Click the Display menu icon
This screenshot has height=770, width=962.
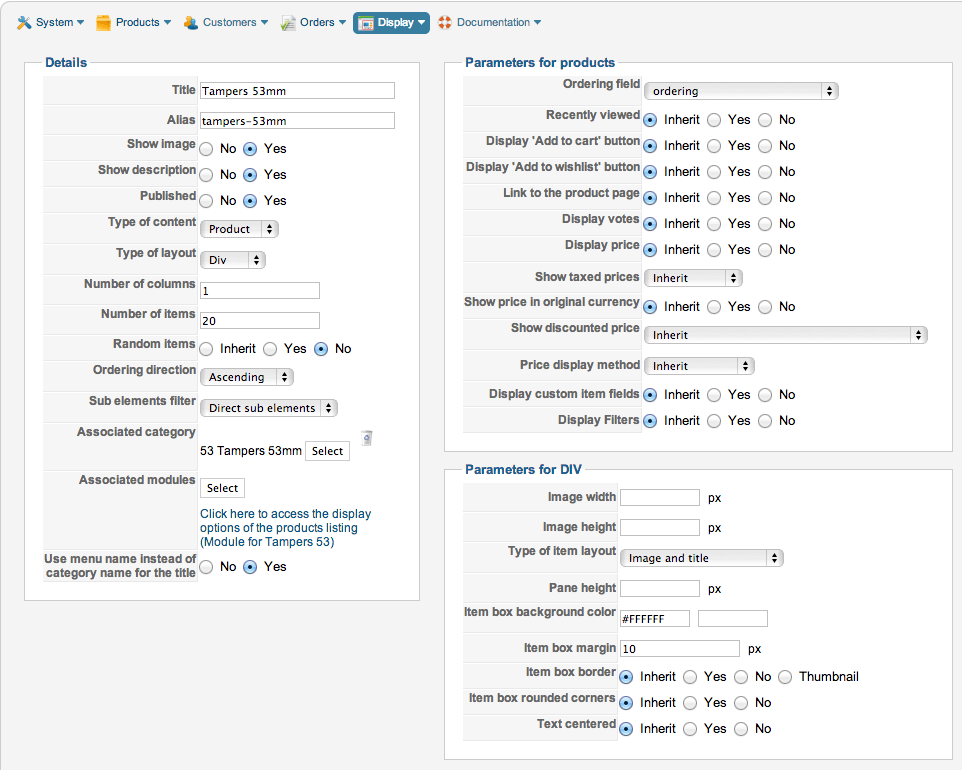pos(366,22)
